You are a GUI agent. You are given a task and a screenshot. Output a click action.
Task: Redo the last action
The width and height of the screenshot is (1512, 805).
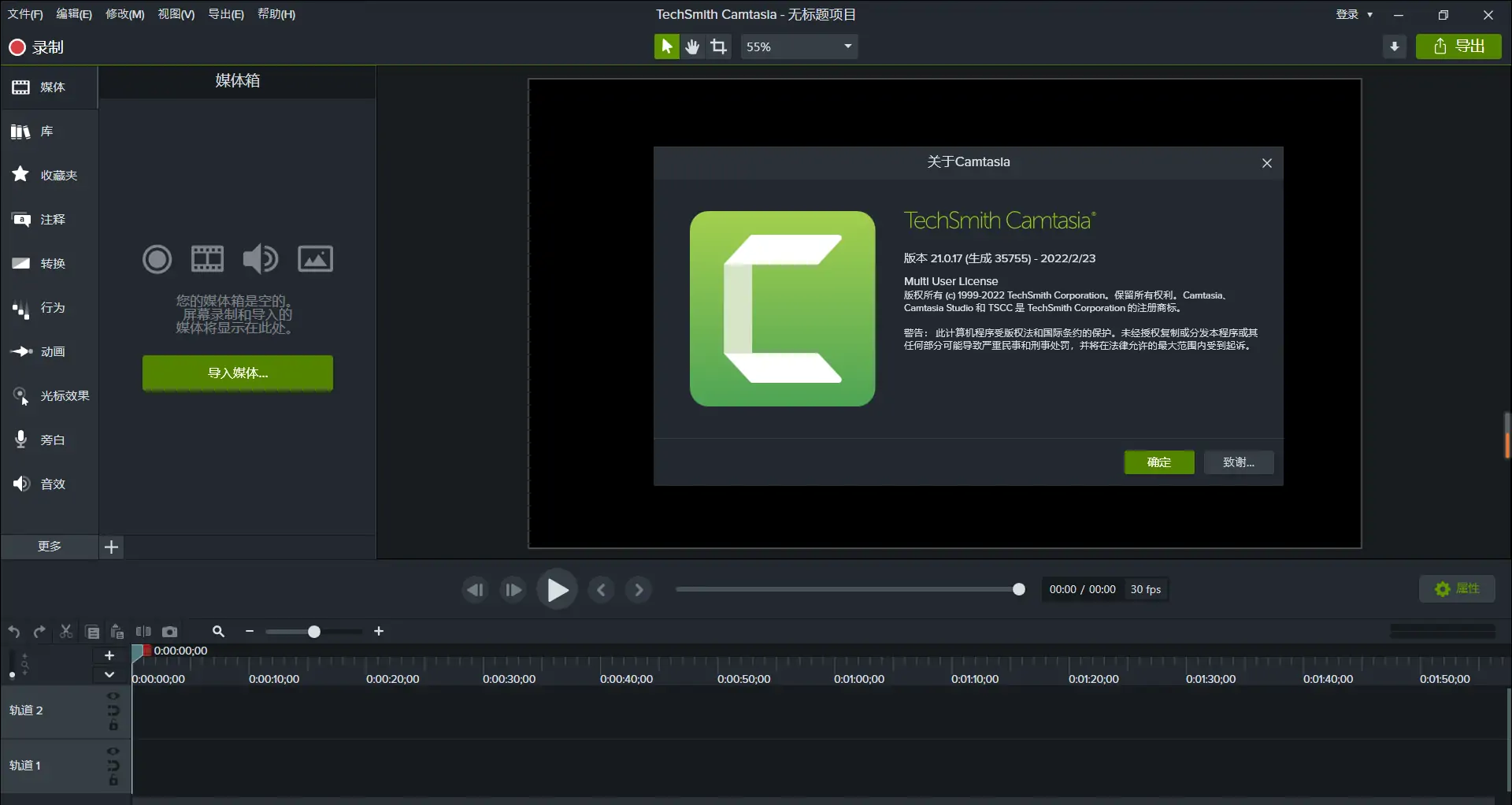point(39,632)
